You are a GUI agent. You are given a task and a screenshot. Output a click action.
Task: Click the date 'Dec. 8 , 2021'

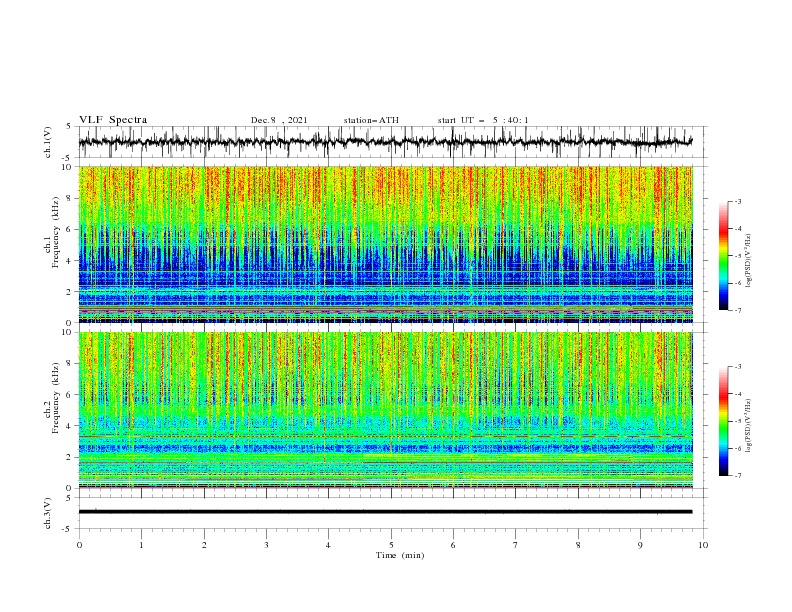coord(279,120)
